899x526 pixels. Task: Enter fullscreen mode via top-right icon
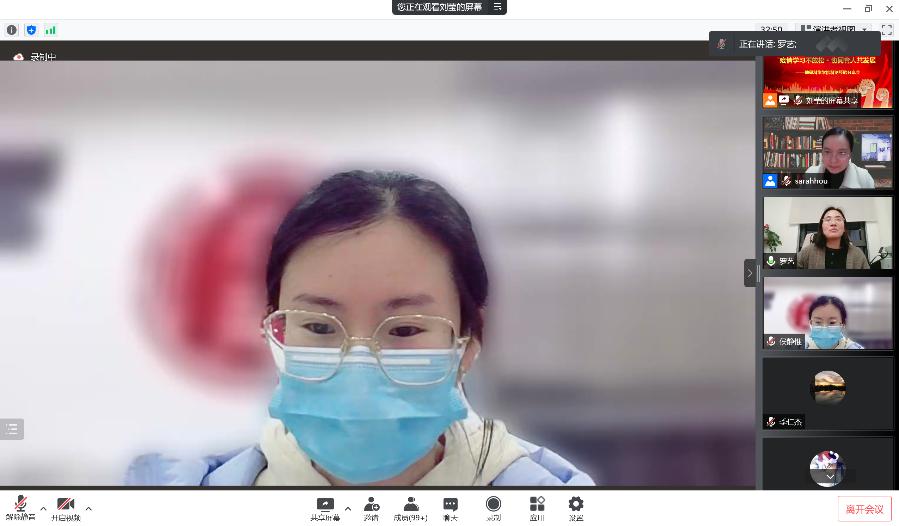(x=886, y=30)
